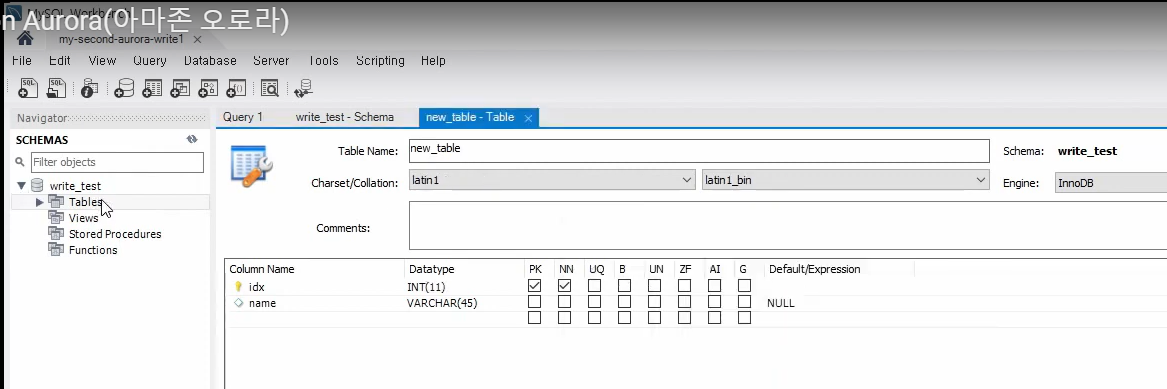Open the Edit menu
Image resolution: width=1167 pixels, height=389 pixels.
[60, 61]
